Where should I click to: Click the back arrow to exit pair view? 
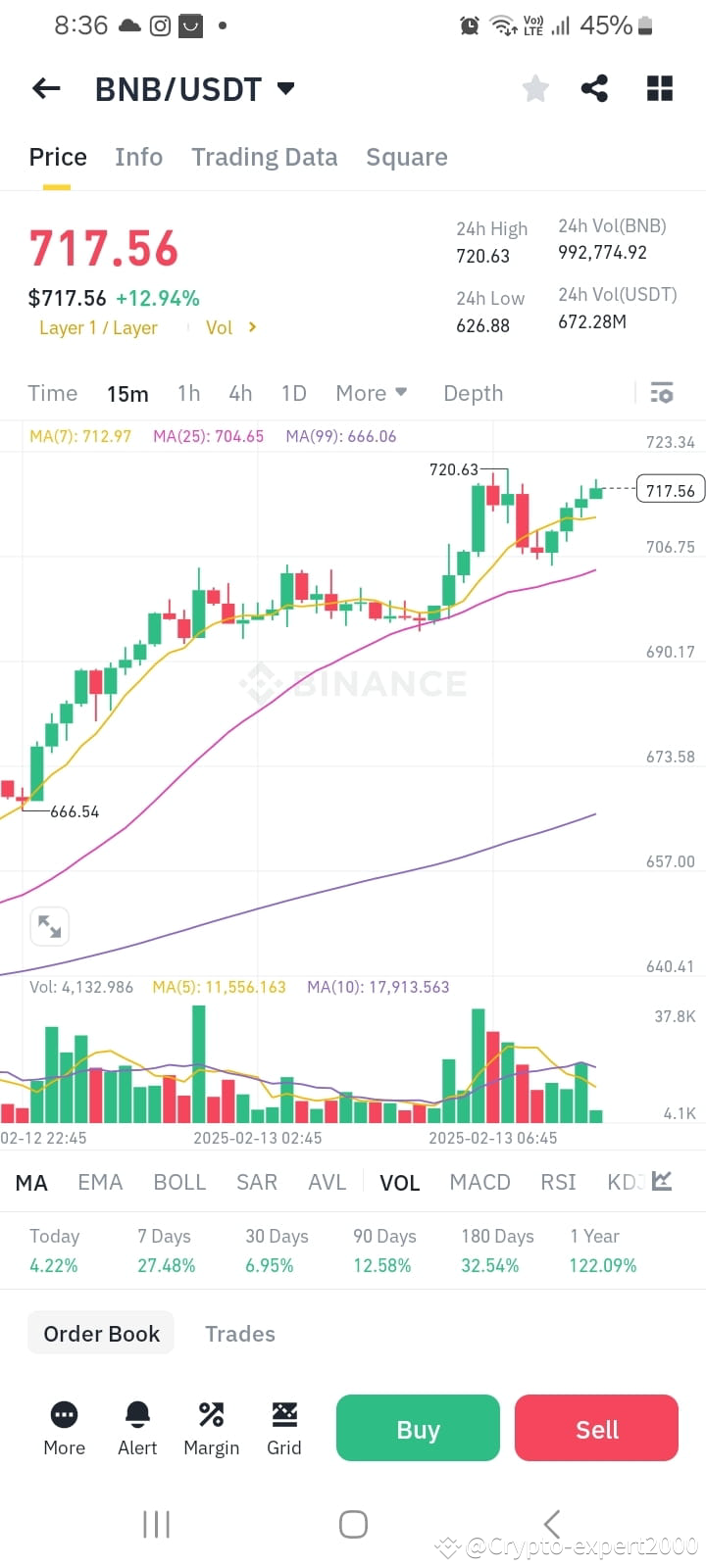pyautogui.click(x=45, y=88)
